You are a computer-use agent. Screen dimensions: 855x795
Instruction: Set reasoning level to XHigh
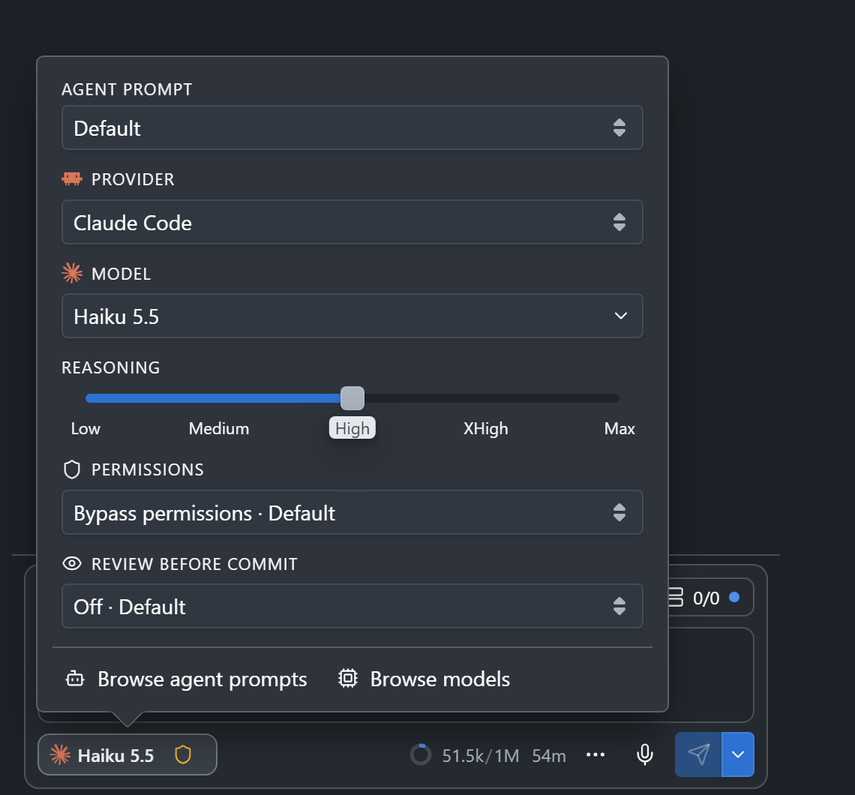click(x=486, y=429)
